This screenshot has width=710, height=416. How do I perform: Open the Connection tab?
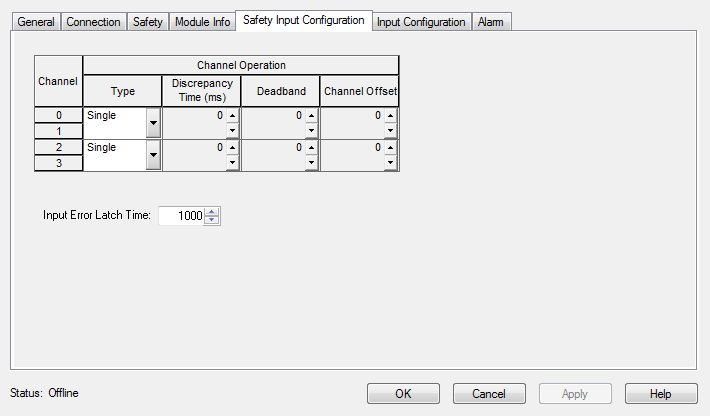pyautogui.click(x=93, y=22)
